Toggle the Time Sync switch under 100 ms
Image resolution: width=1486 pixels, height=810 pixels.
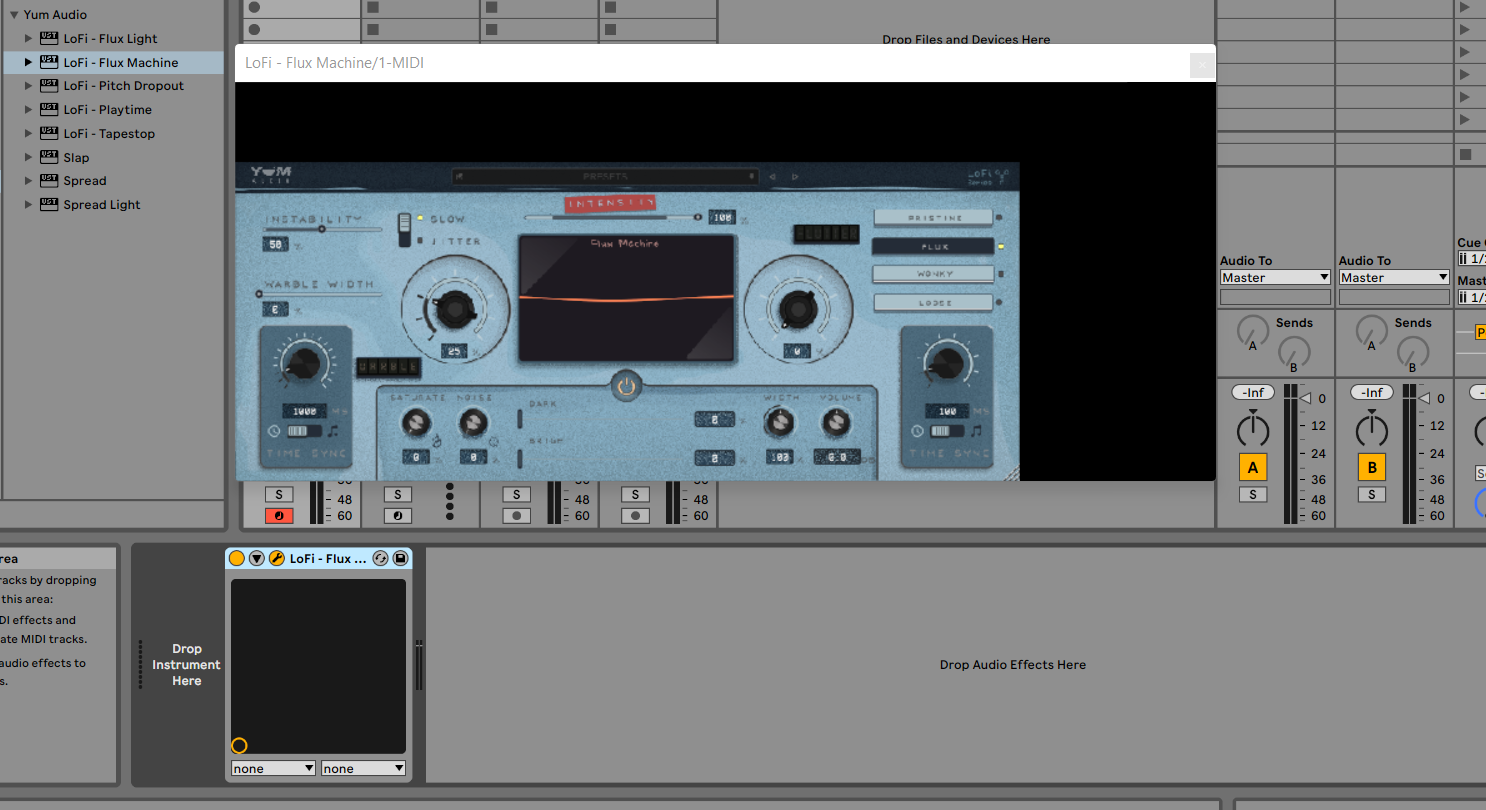coord(947,431)
